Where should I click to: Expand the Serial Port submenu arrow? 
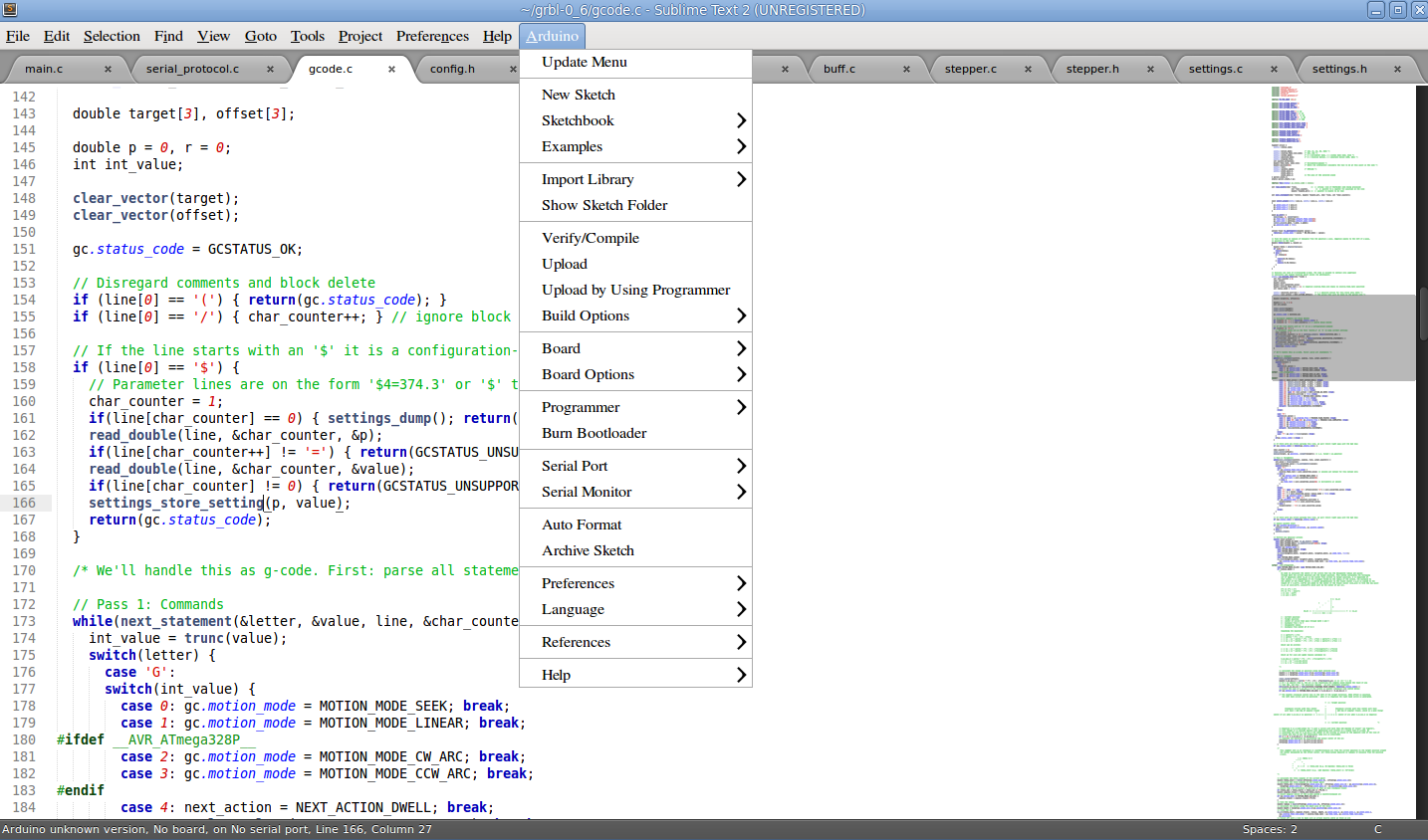click(740, 466)
